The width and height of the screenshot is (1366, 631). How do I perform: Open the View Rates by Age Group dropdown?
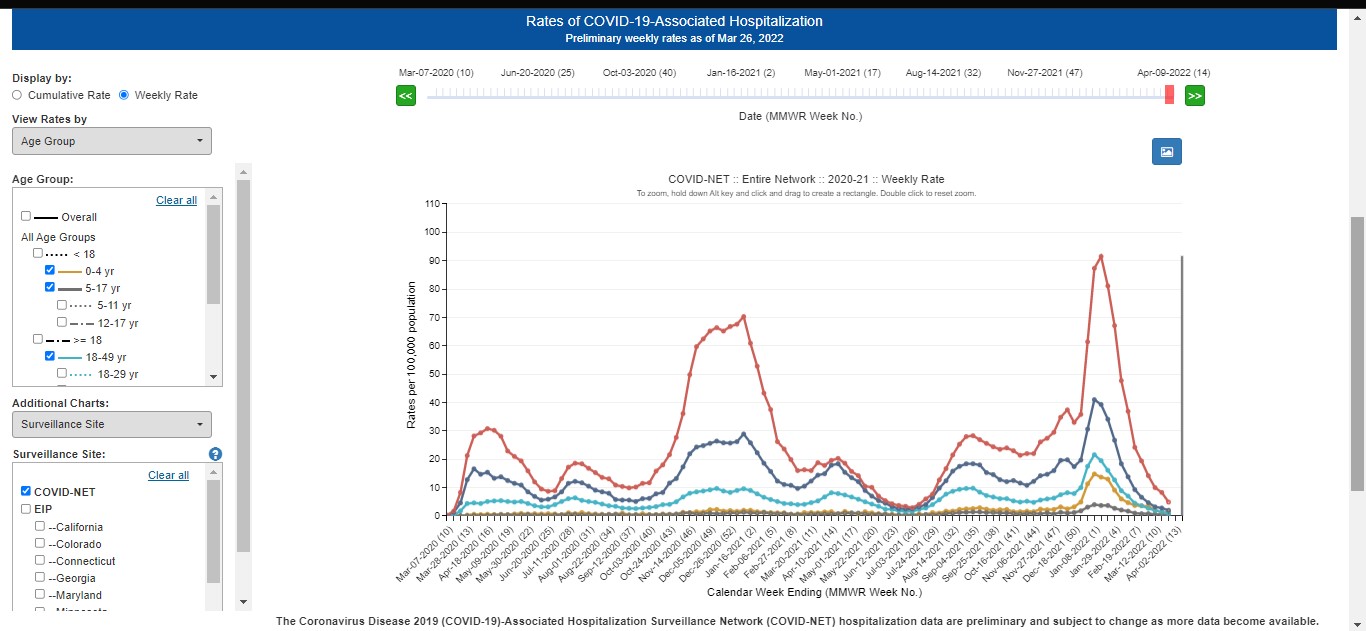click(112, 141)
